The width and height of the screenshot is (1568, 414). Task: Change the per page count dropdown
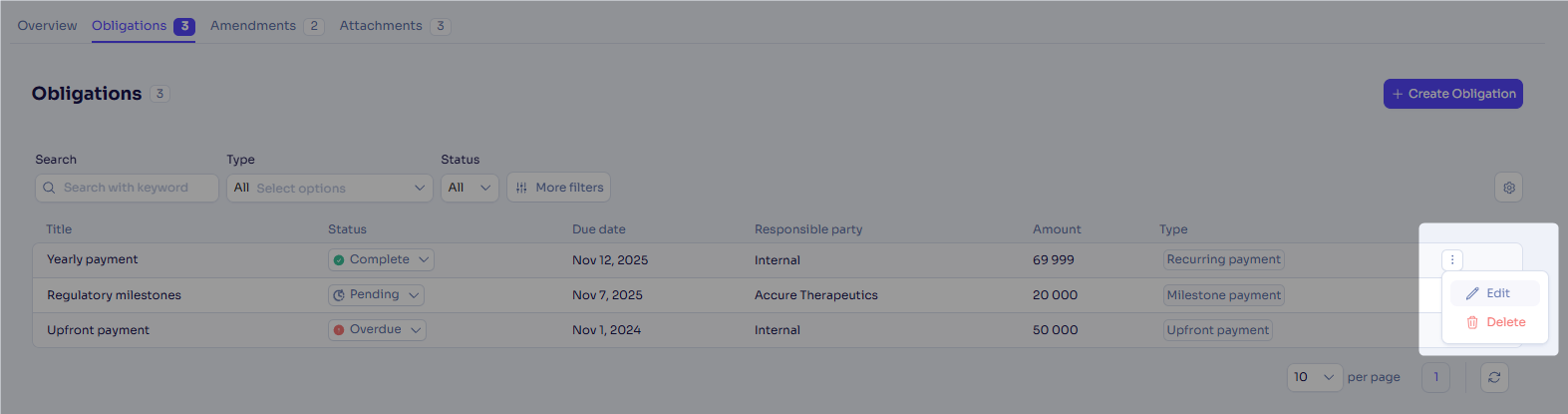pyautogui.click(x=1315, y=377)
